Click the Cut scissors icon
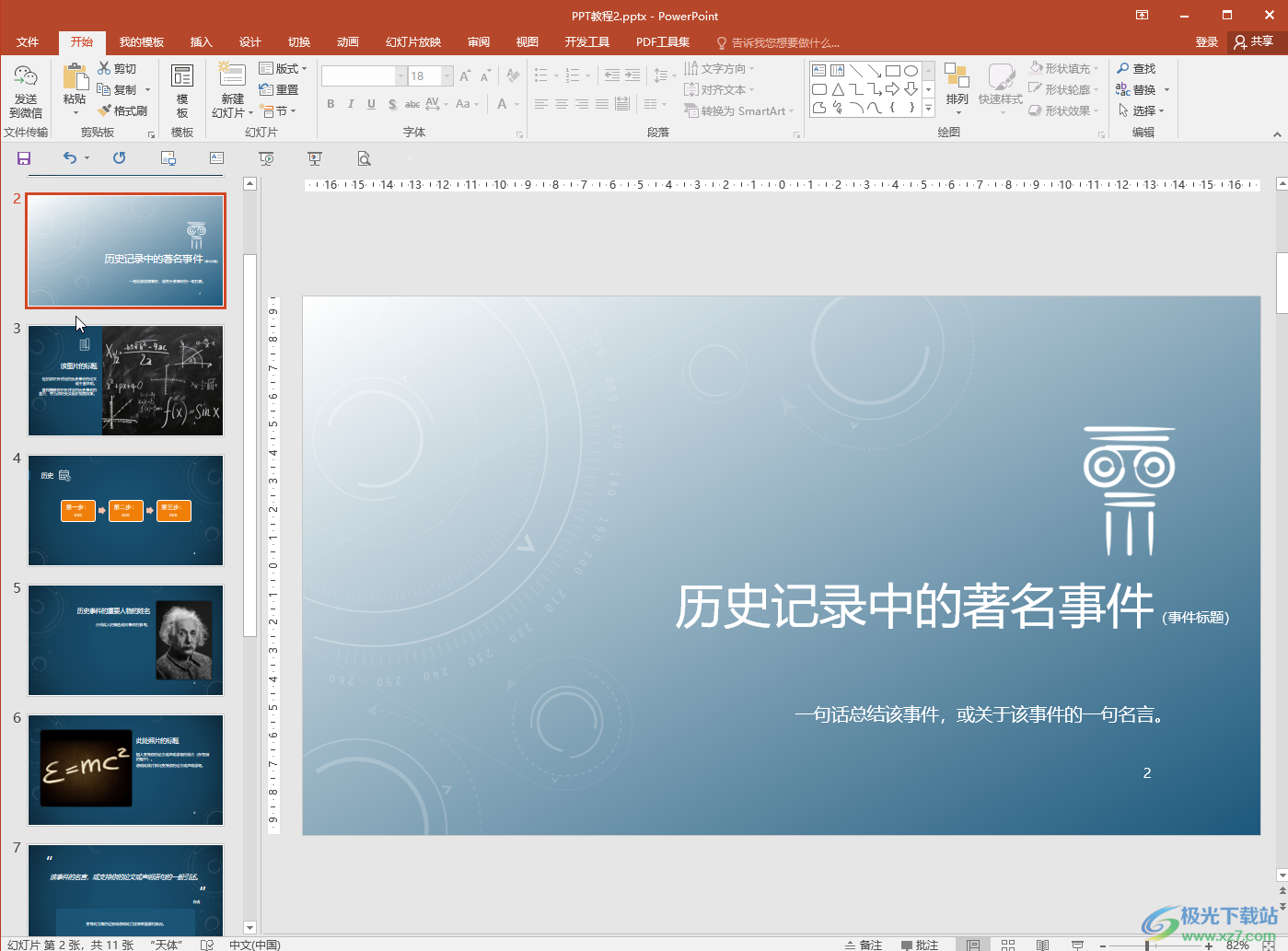 tap(104, 68)
